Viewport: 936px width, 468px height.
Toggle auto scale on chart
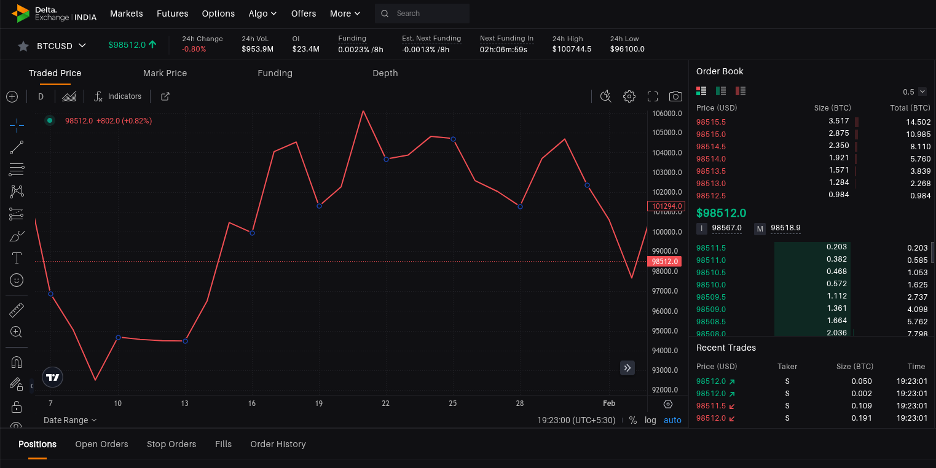pos(672,420)
